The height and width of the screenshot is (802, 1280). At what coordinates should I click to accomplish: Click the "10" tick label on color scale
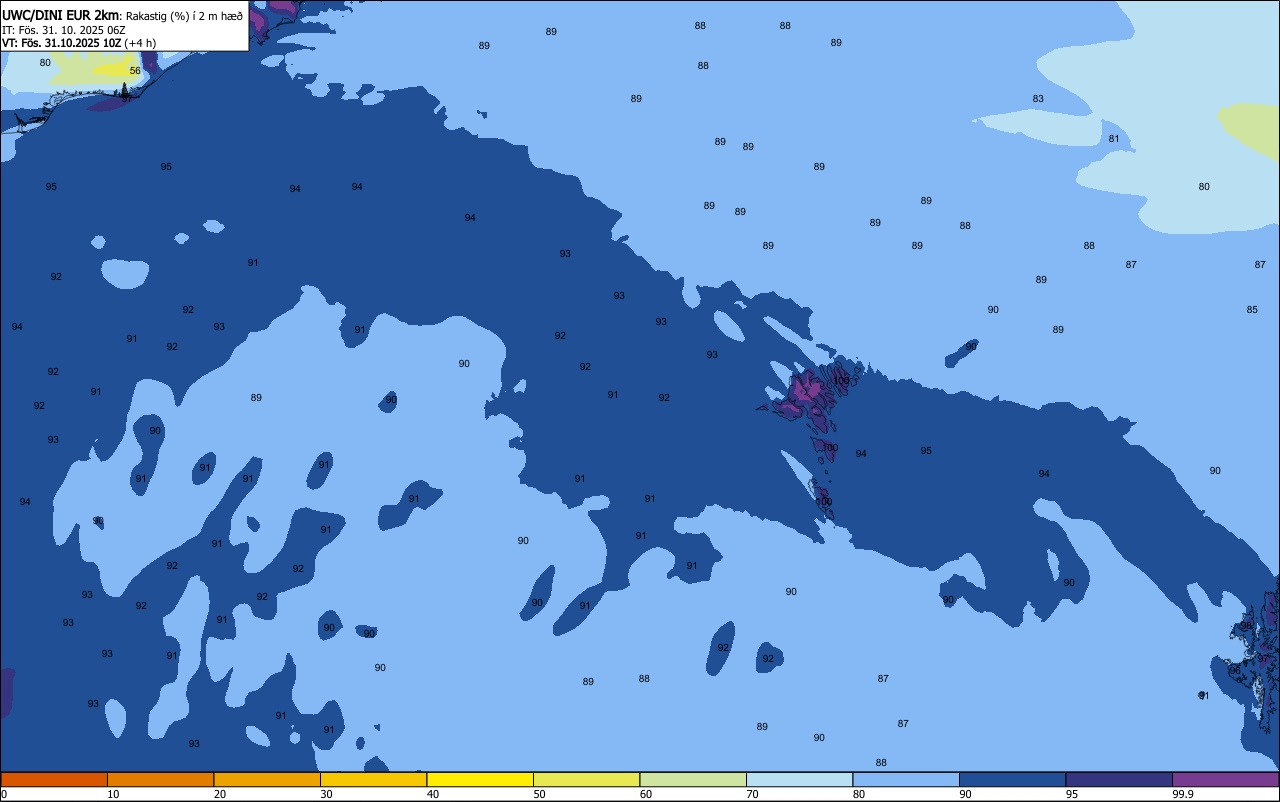(114, 794)
